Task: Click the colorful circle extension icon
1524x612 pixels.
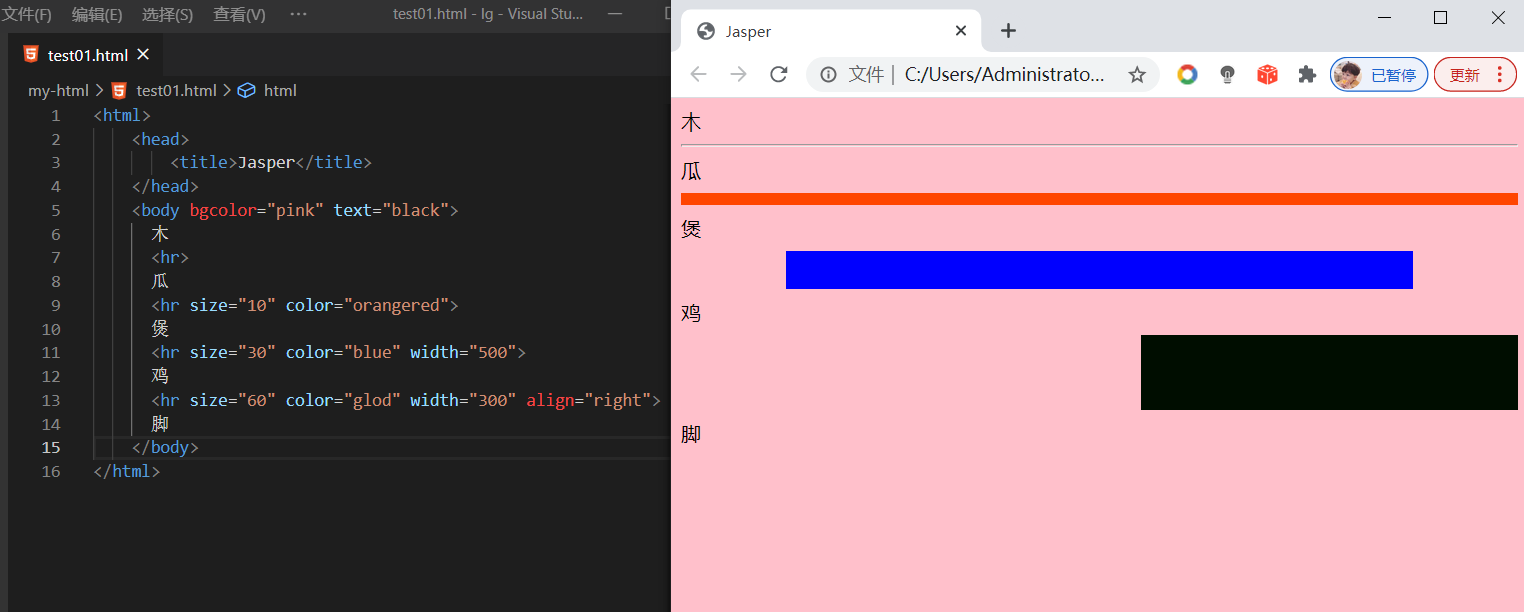Action: pos(1187,75)
